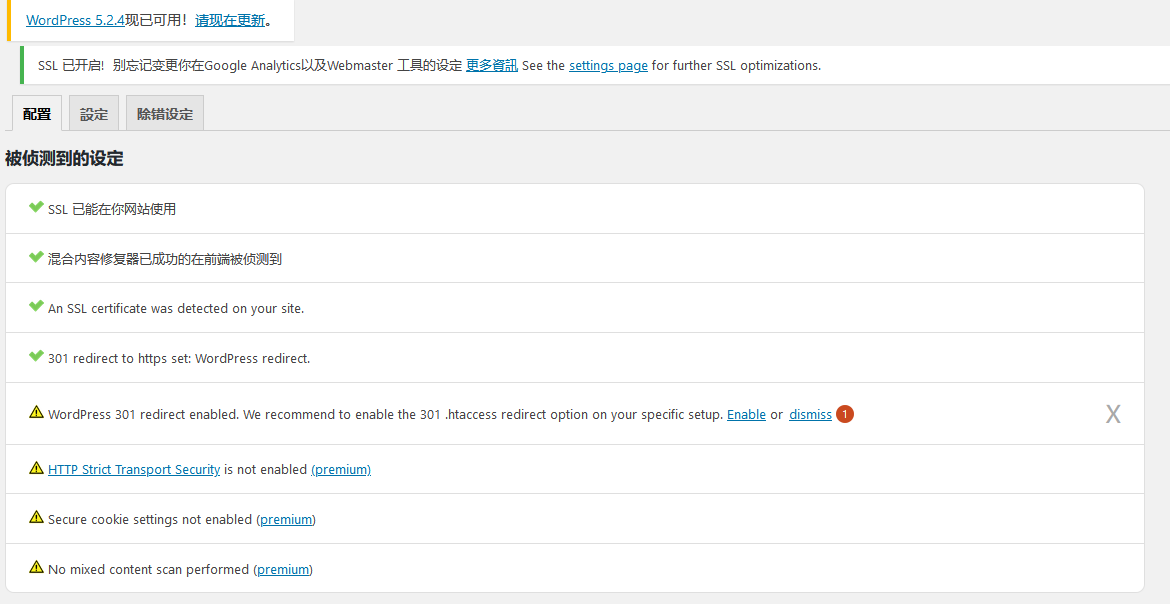Click the green checkmark beside 混合内容修复器
Screen dimensions: 1170x604
(36, 258)
